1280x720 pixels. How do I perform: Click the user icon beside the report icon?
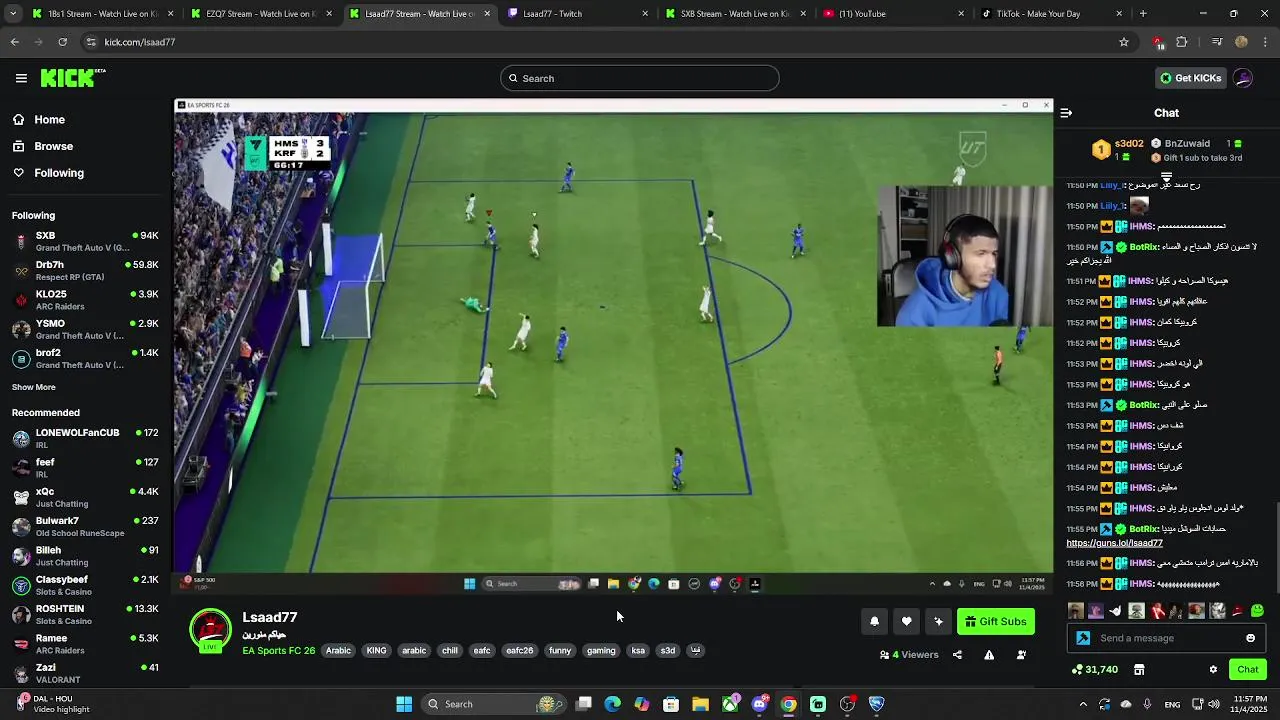tap(1021, 655)
